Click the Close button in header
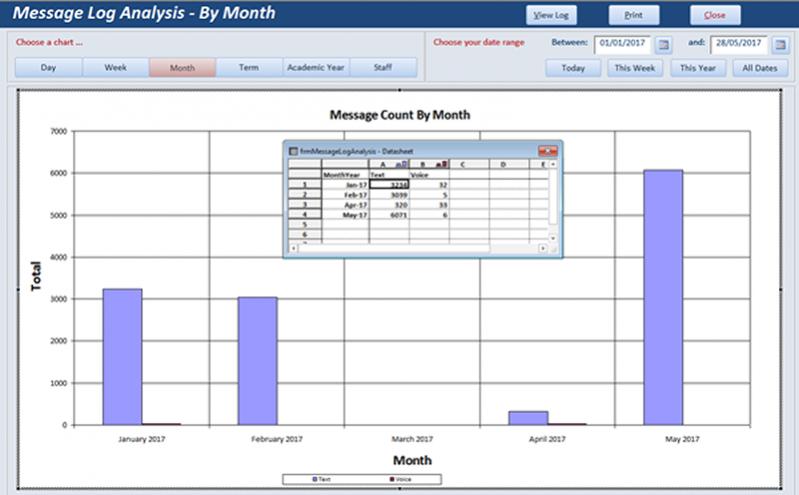799x495 pixels. [x=715, y=15]
